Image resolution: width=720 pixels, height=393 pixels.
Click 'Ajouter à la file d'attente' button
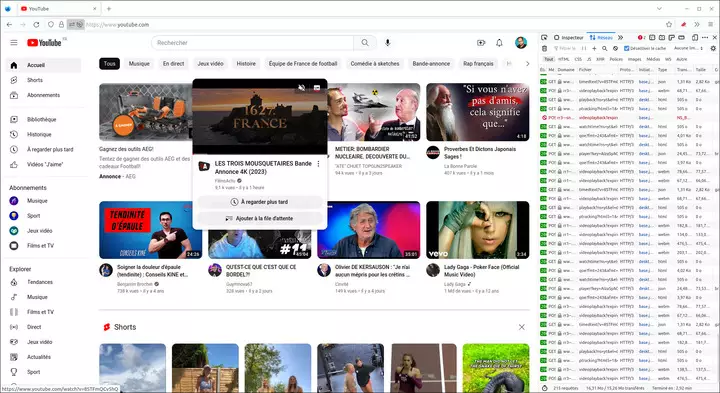(x=260, y=219)
